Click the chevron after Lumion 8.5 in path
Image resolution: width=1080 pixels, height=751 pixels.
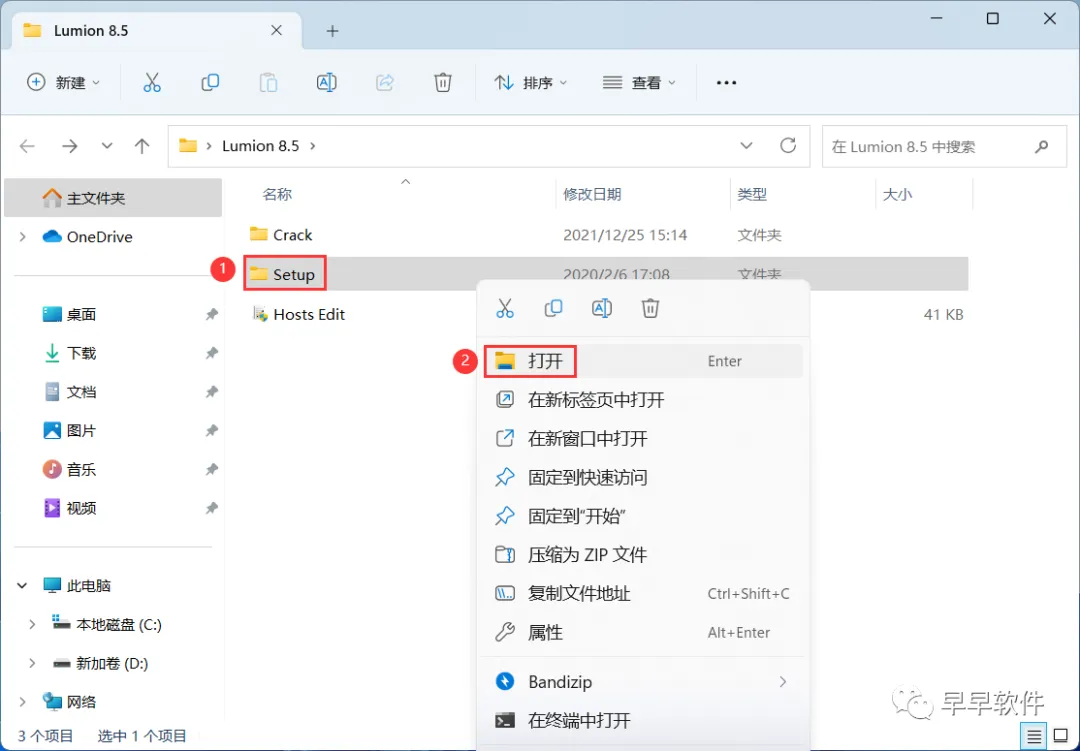pos(313,146)
